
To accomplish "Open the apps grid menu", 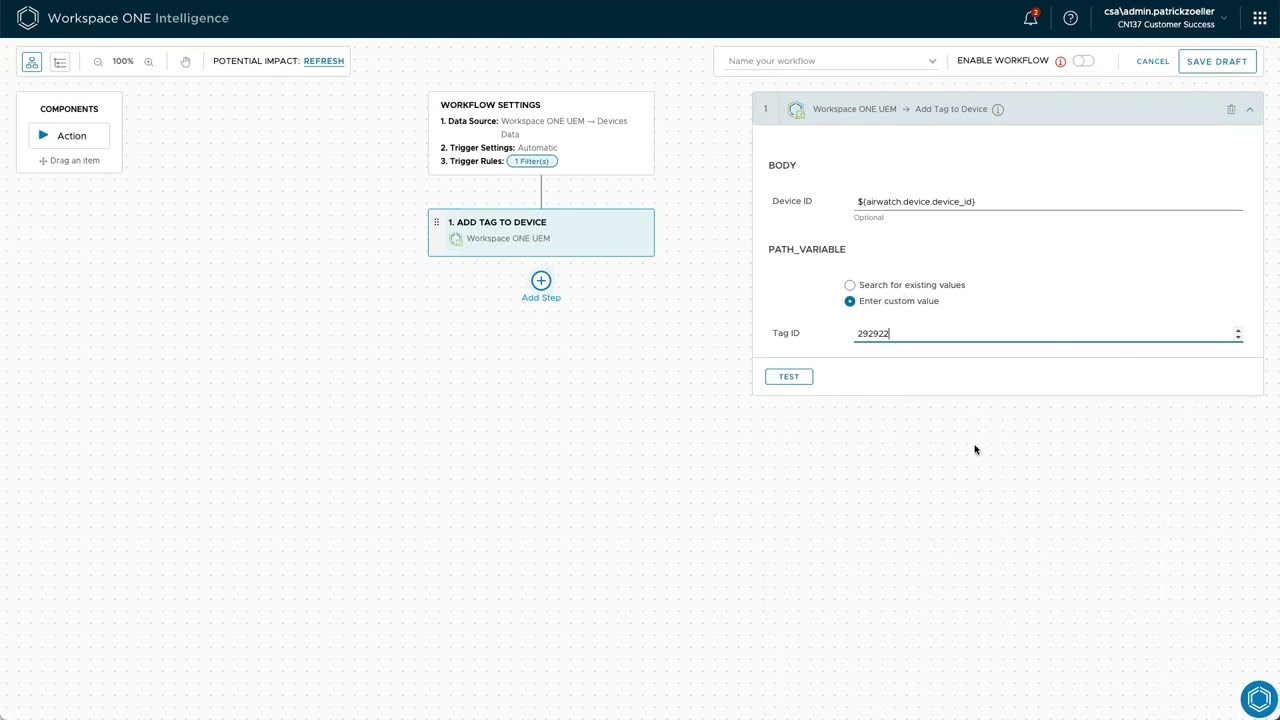I will click(x=1260, y=18).
